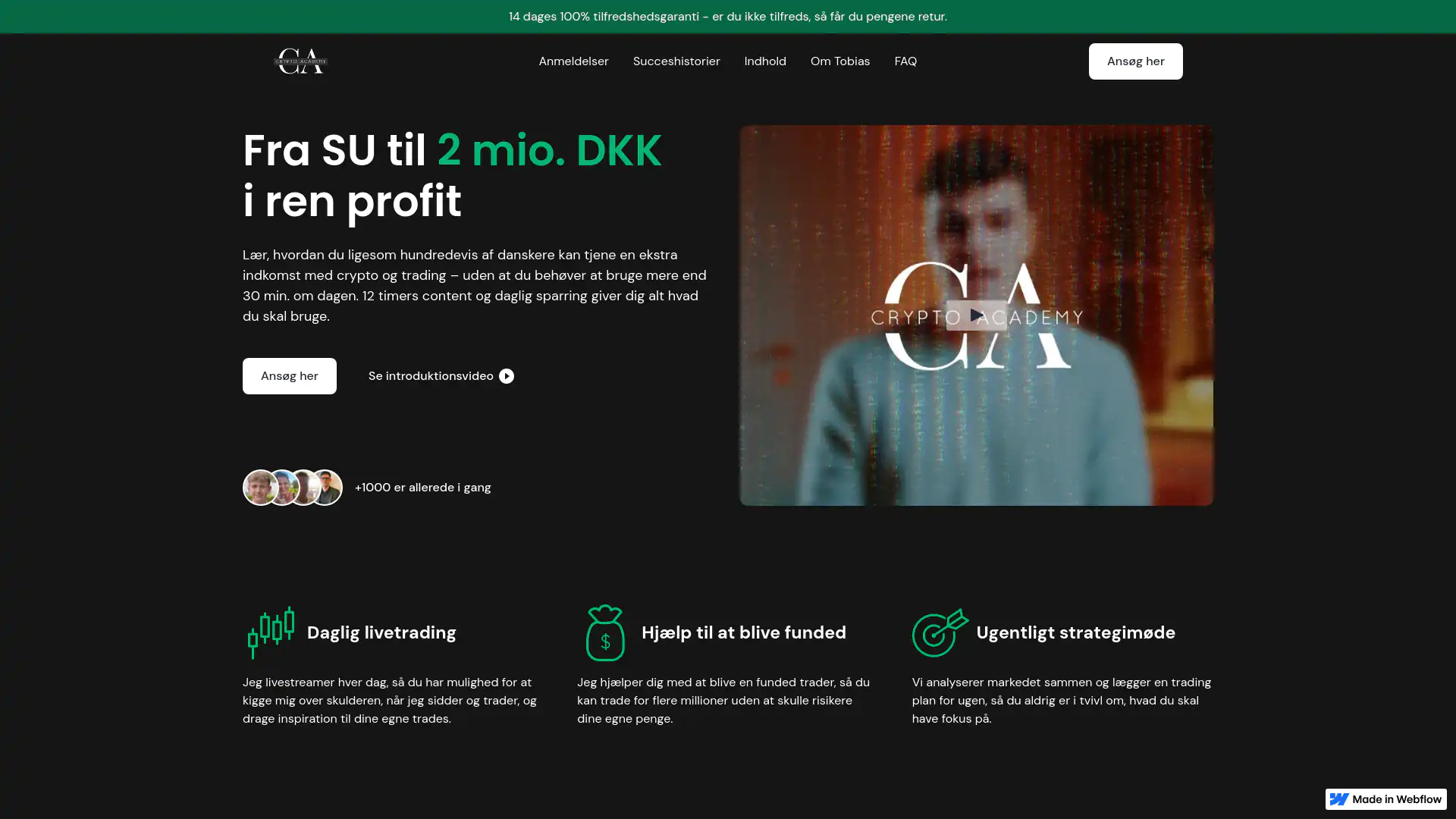Click the Webflow logo in badge
1456x819 pixels.
(1339, 799)
